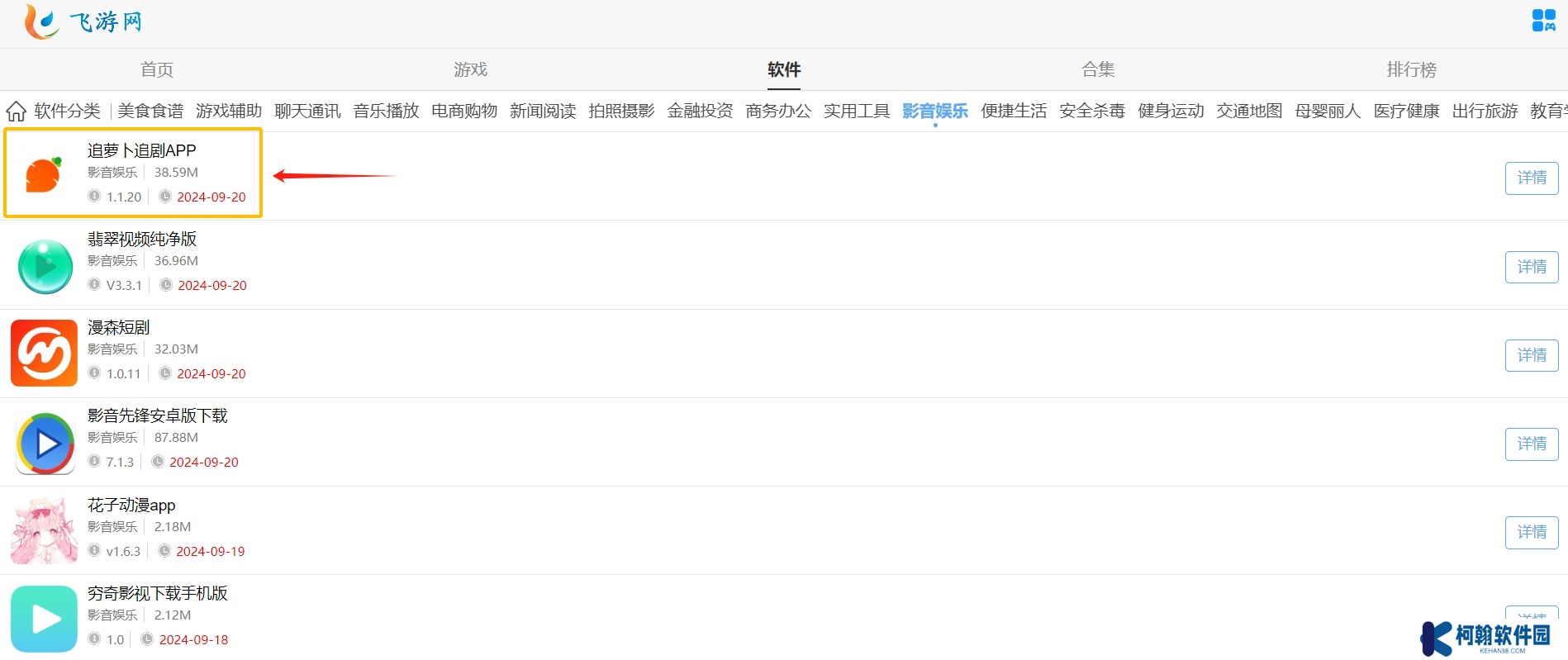Select the 实用工具 category
The height and width of the screenshot is (660, 1568).
(x=857, y=111)
